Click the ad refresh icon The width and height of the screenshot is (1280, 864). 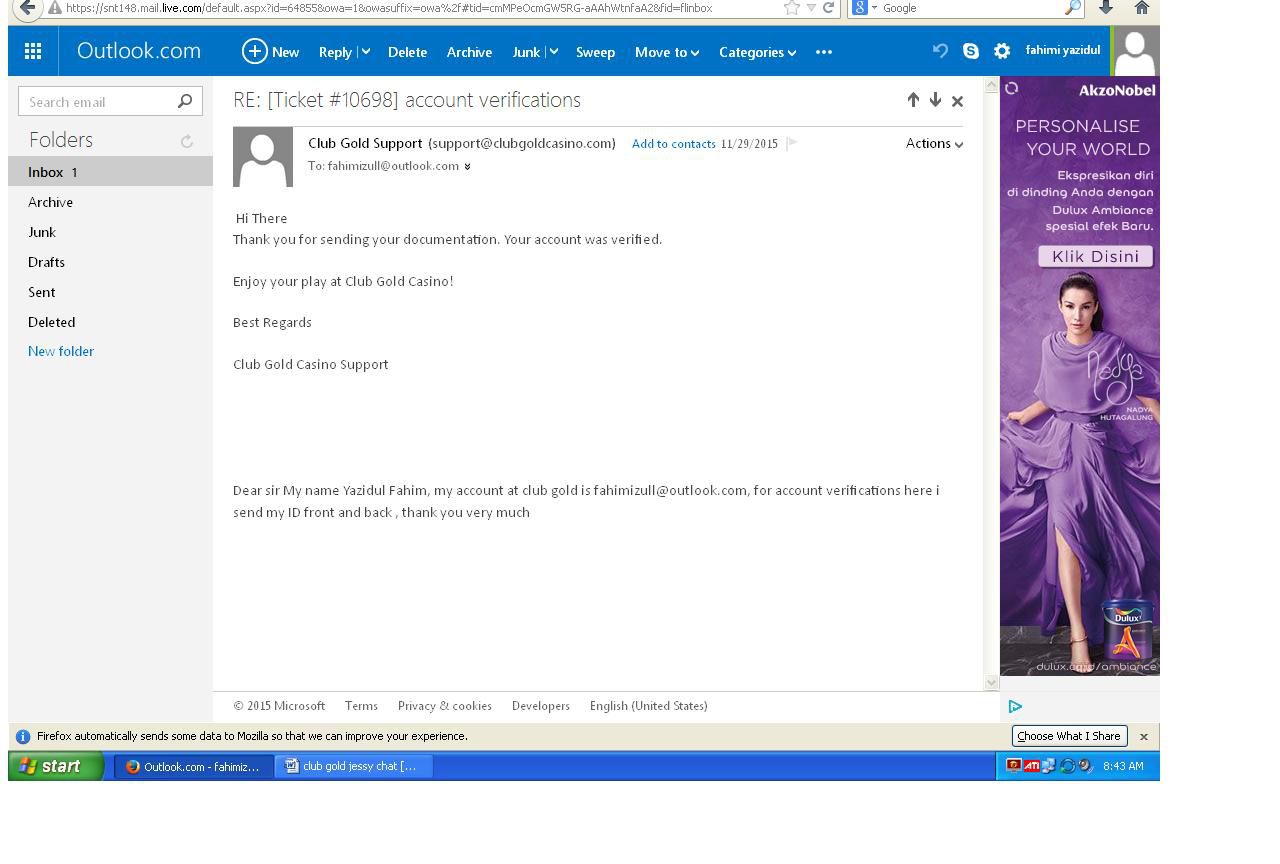click(x=1011, y=89)
